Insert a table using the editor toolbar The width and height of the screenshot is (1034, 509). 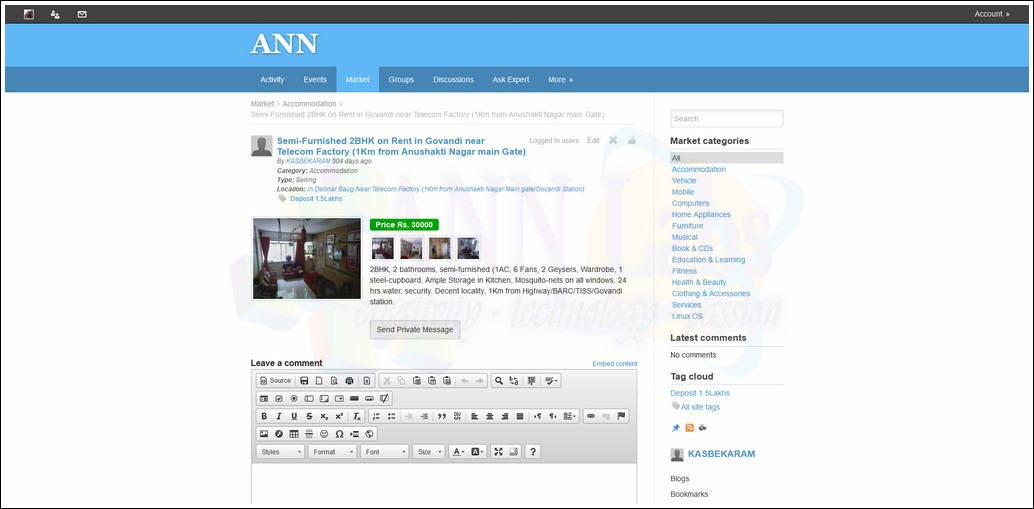pyautogui.click(x=294, y=434)
